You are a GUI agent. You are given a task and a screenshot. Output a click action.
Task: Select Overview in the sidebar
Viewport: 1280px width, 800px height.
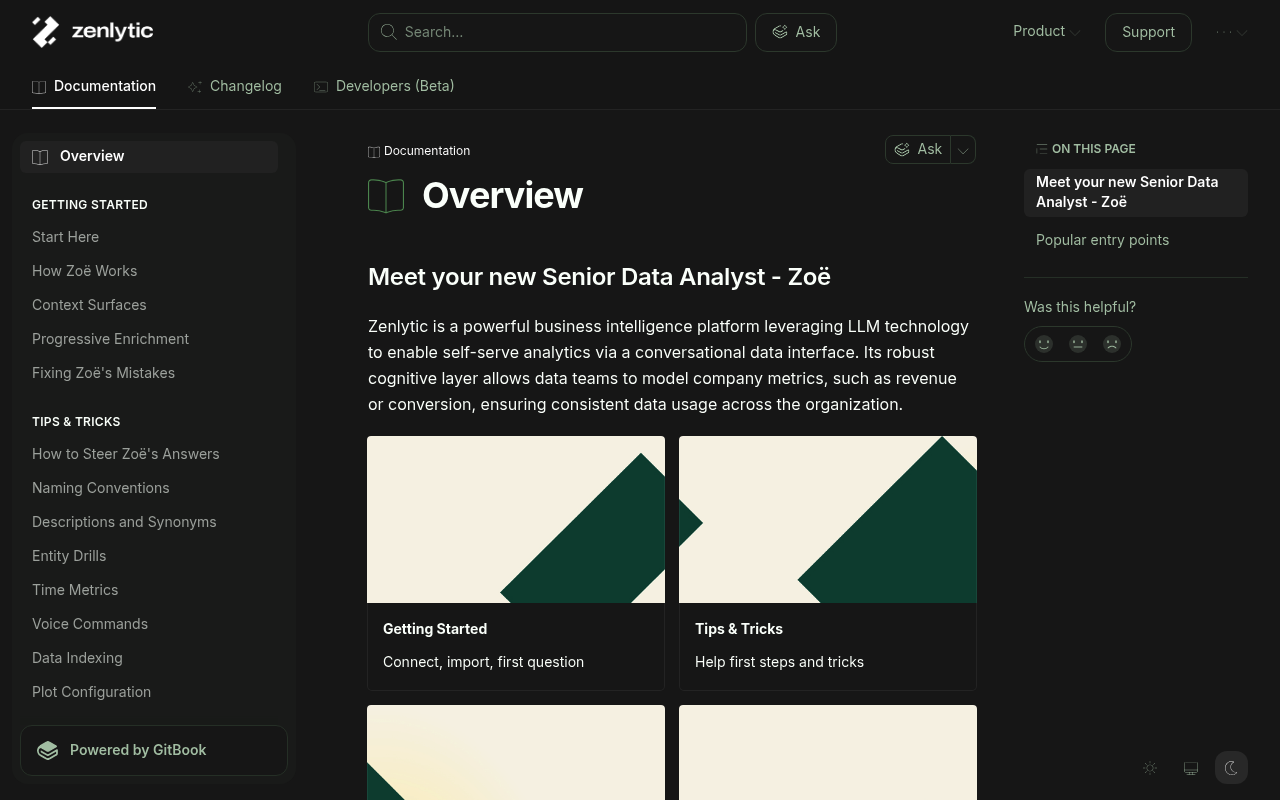tap(149, 157)
